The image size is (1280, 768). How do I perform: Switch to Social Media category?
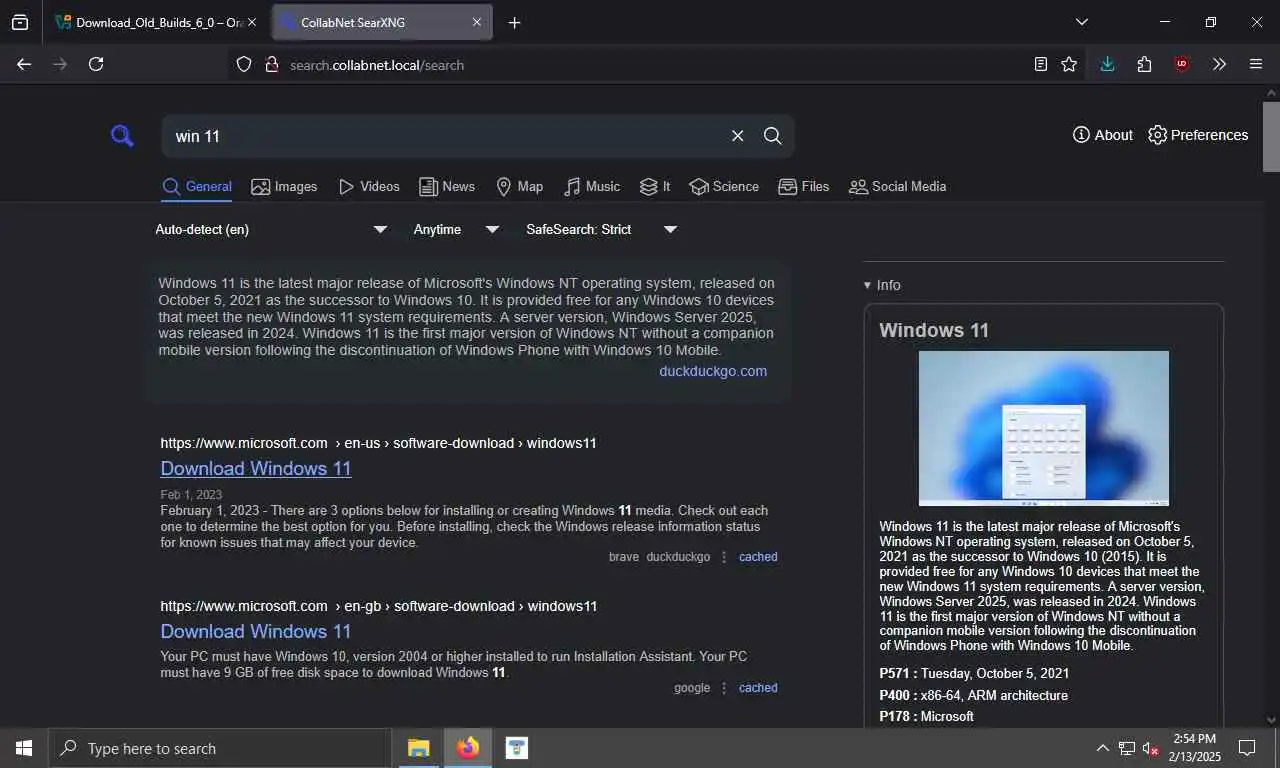click(897, 186)
